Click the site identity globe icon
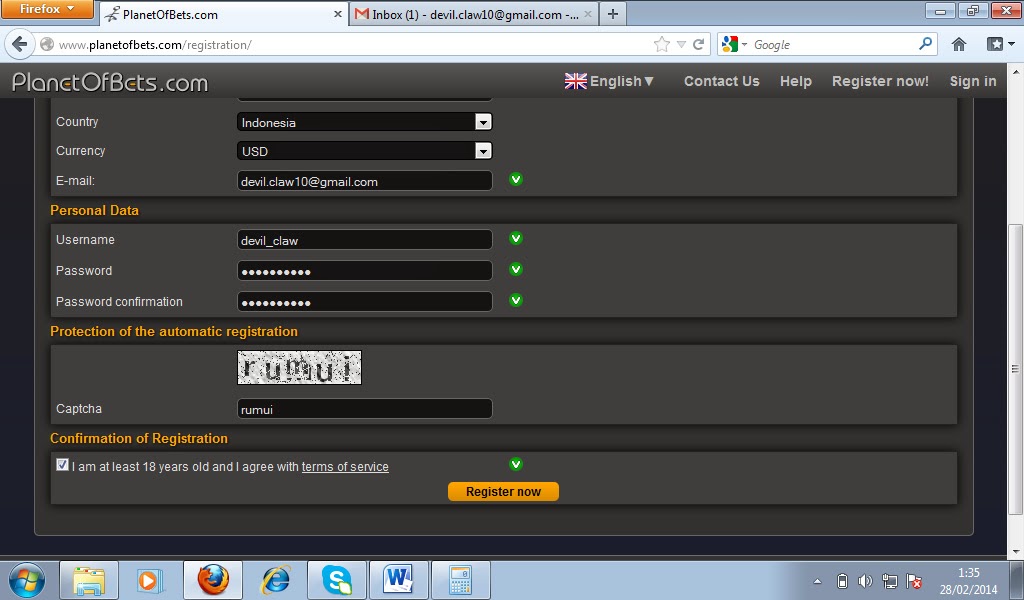 pos(46,44)
